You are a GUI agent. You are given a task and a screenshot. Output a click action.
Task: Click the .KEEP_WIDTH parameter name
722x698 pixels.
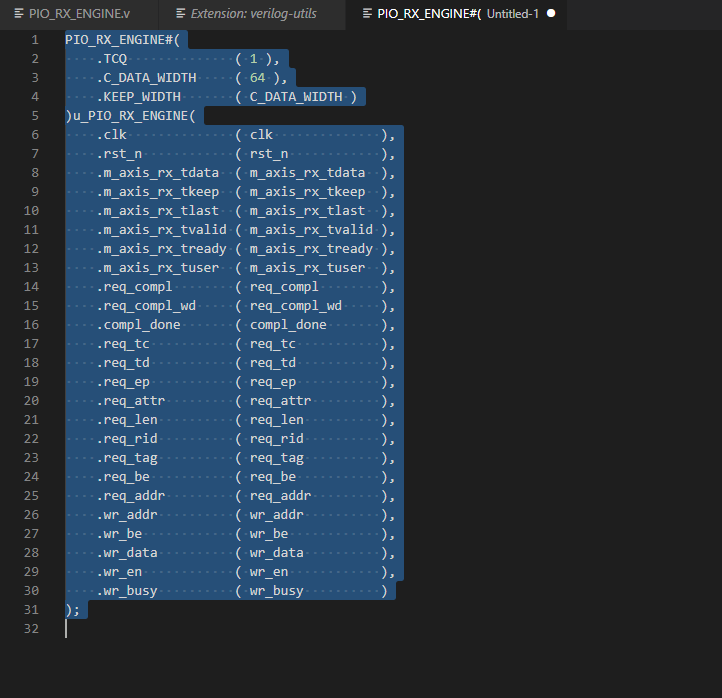[x=139, y=97]
